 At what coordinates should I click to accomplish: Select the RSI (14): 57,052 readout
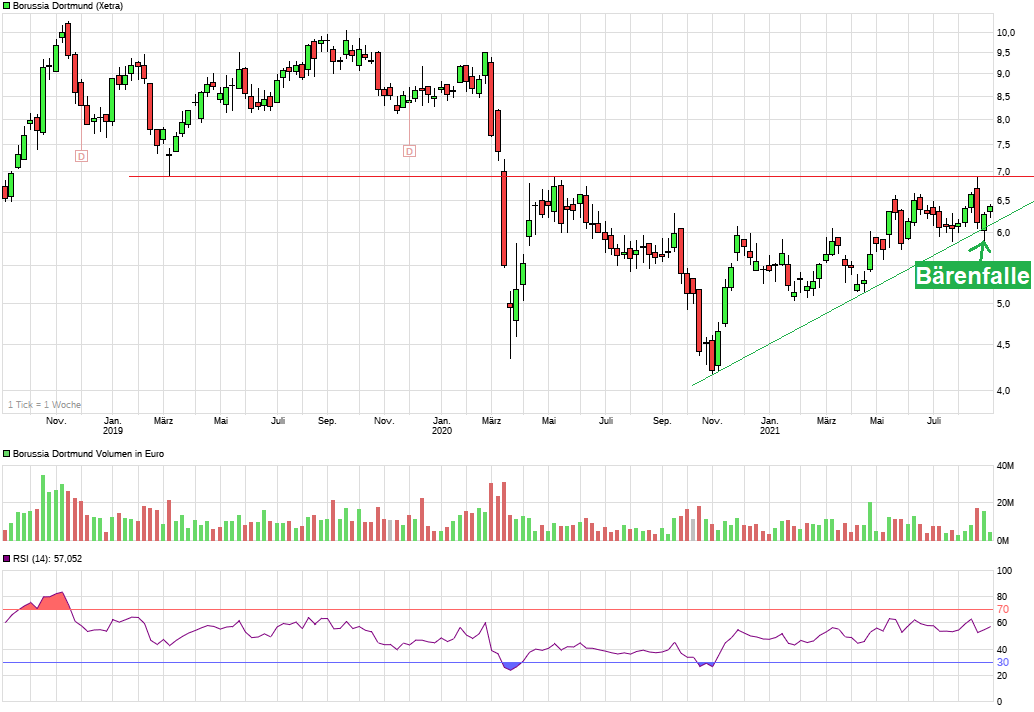pos(47,558)
